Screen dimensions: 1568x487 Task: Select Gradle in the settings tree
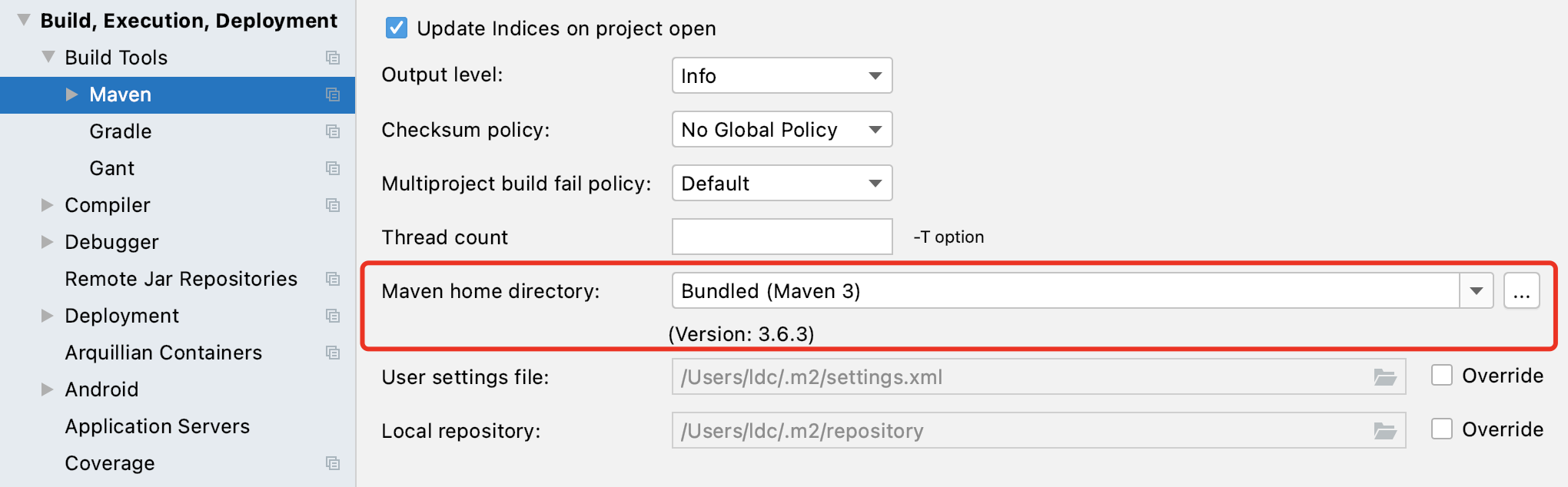click(121, 131)
